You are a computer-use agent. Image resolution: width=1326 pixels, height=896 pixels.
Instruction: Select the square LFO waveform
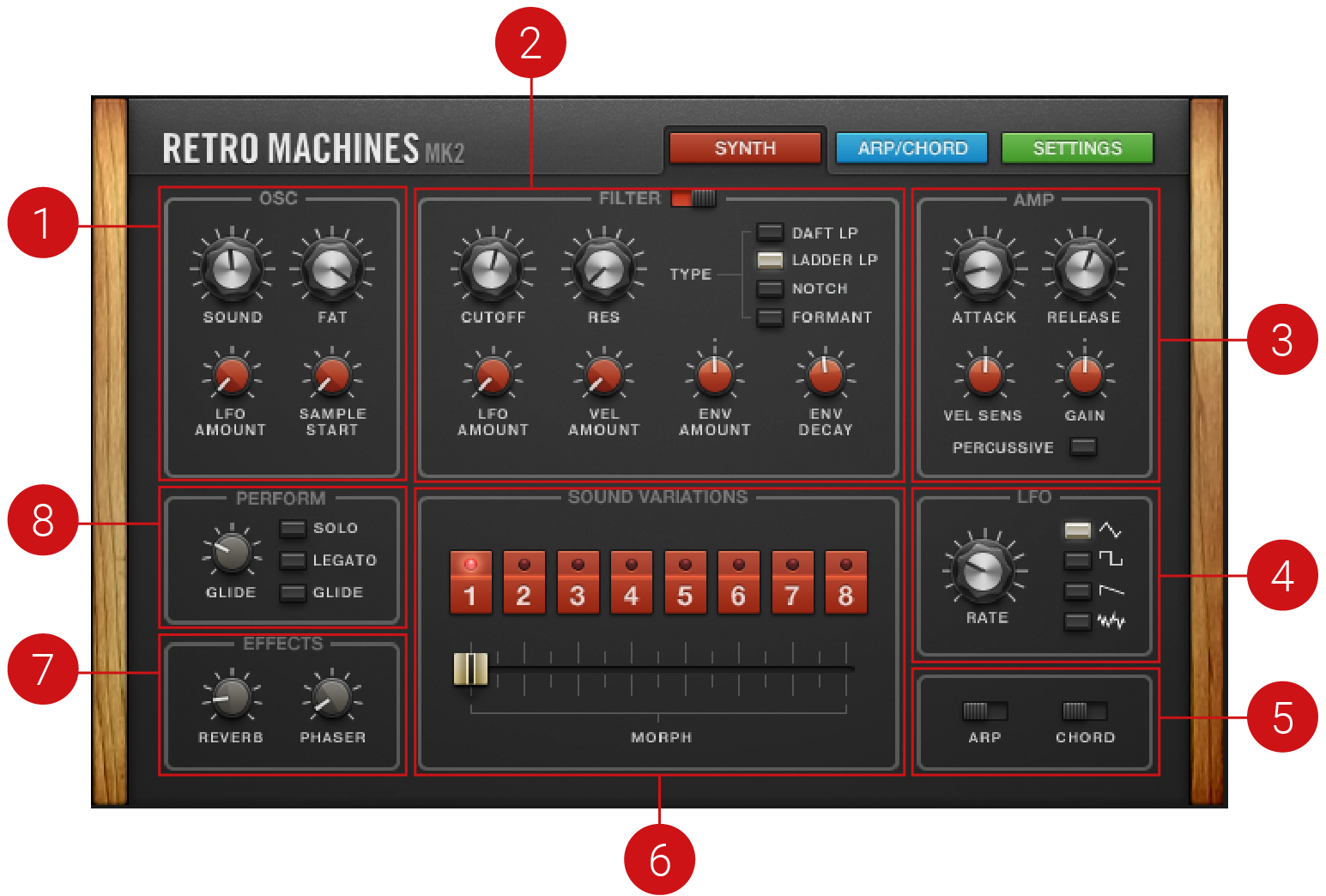click(x=1077, y=560)
